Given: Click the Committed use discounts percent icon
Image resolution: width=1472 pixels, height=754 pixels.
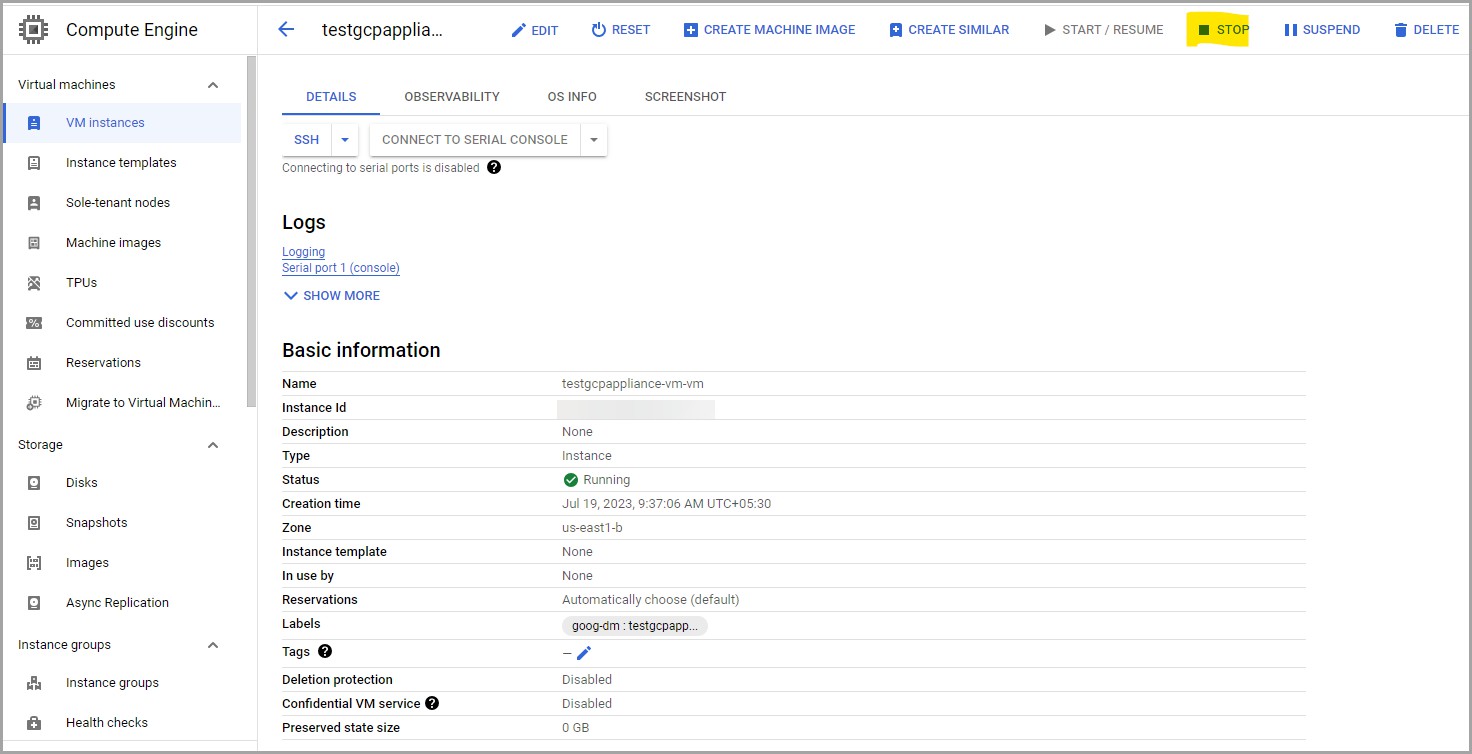Looking at the screenshot, I should [x=34, y=323].
